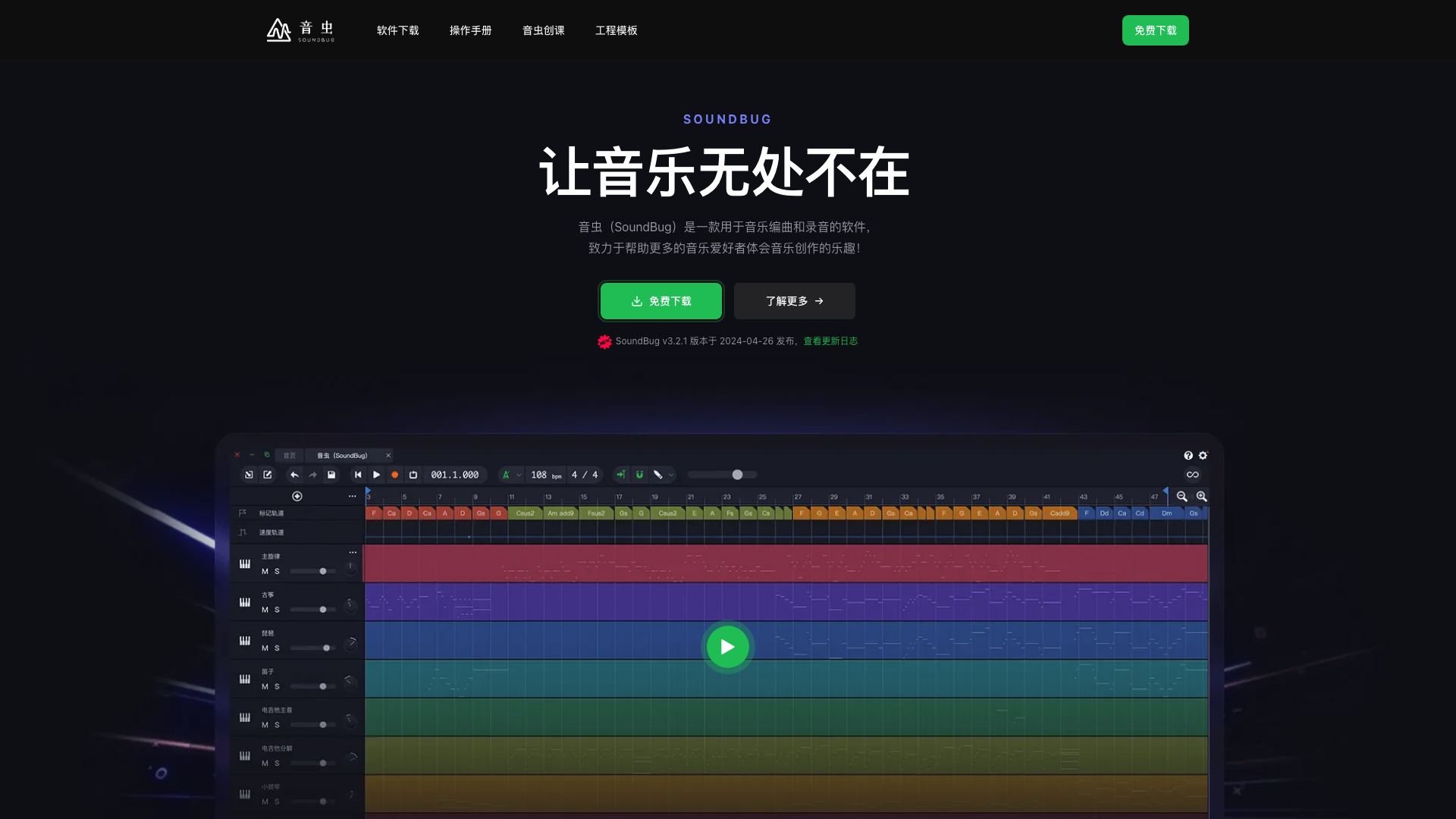This screenshot has width=1456, height=819.
Task: Start playback with the toolbar play icon
Action: click(376, 475)
